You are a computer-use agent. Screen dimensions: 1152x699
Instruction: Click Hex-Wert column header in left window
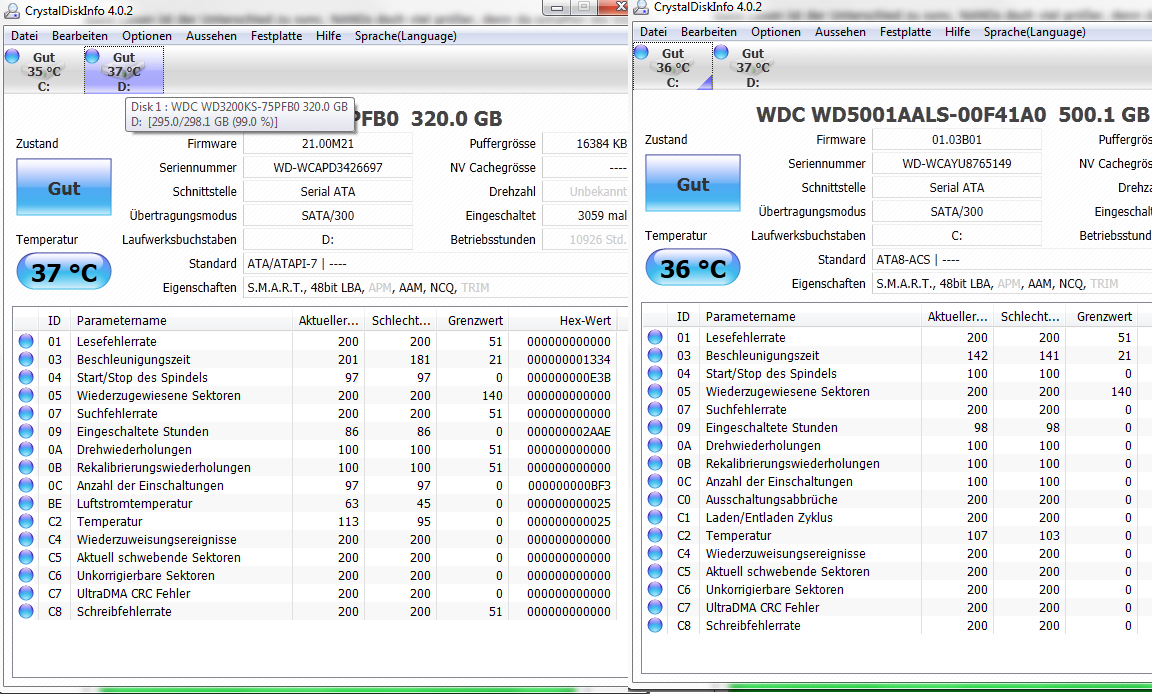[563, 320]
